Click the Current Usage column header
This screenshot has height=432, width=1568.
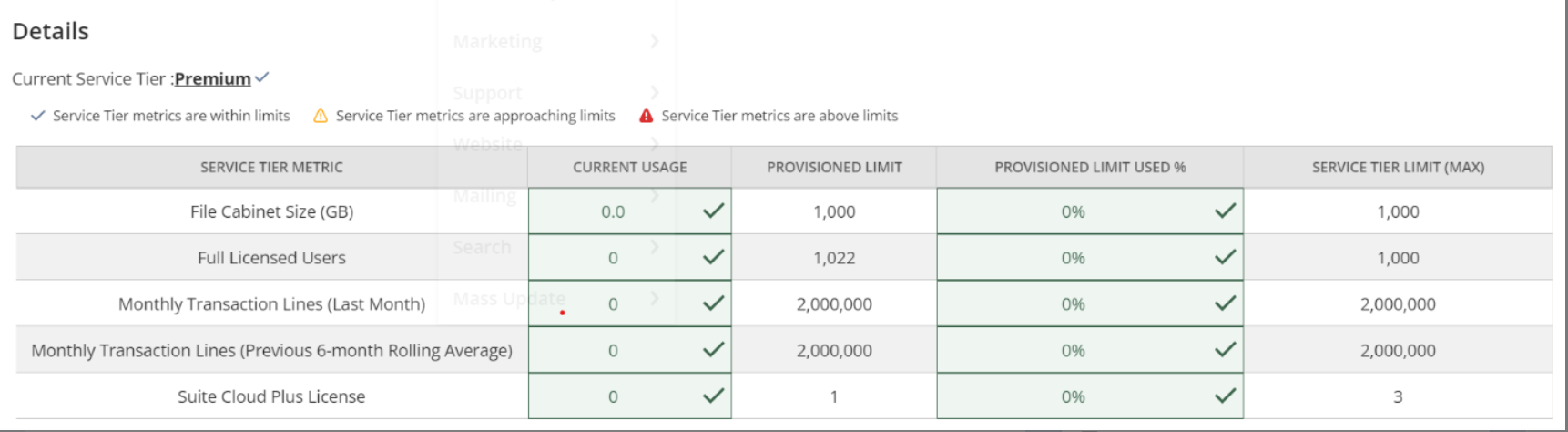pos(629,167)
